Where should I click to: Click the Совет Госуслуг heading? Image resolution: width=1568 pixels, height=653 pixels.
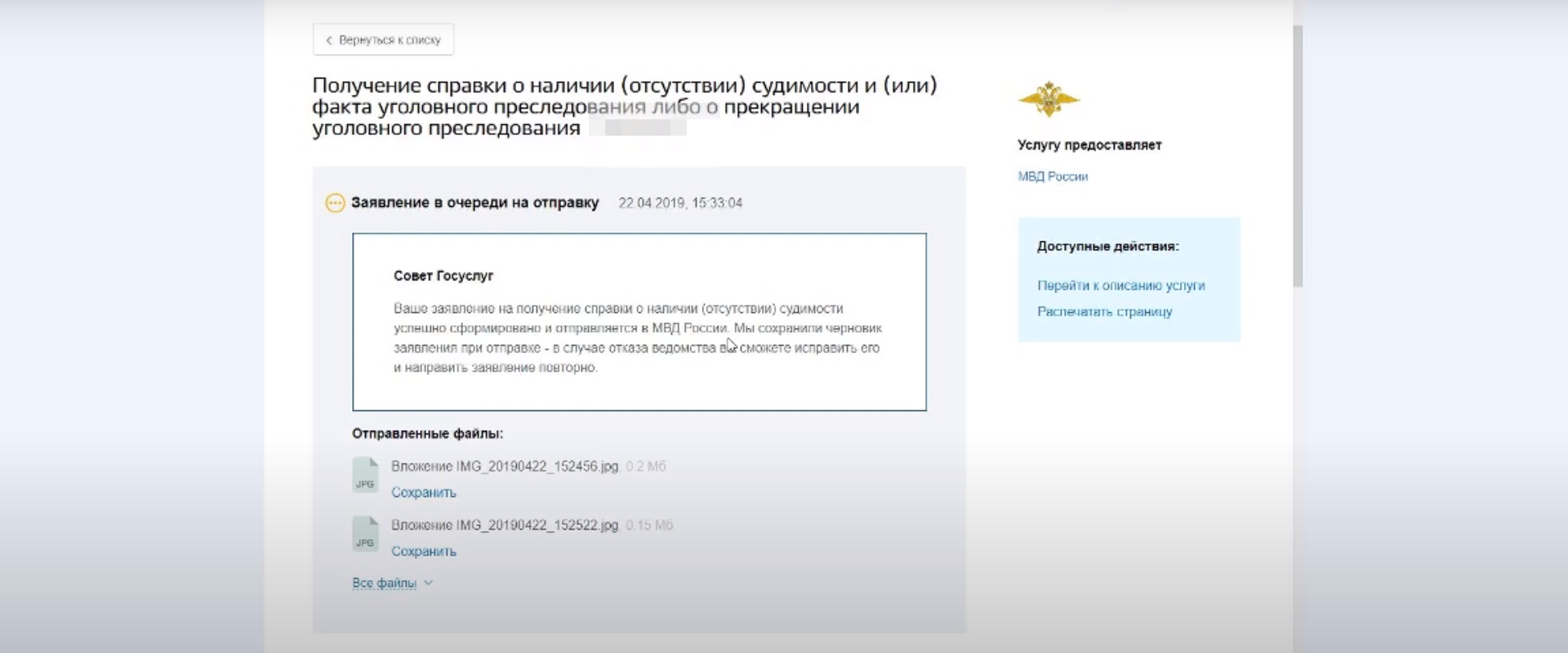coord(443,275)
